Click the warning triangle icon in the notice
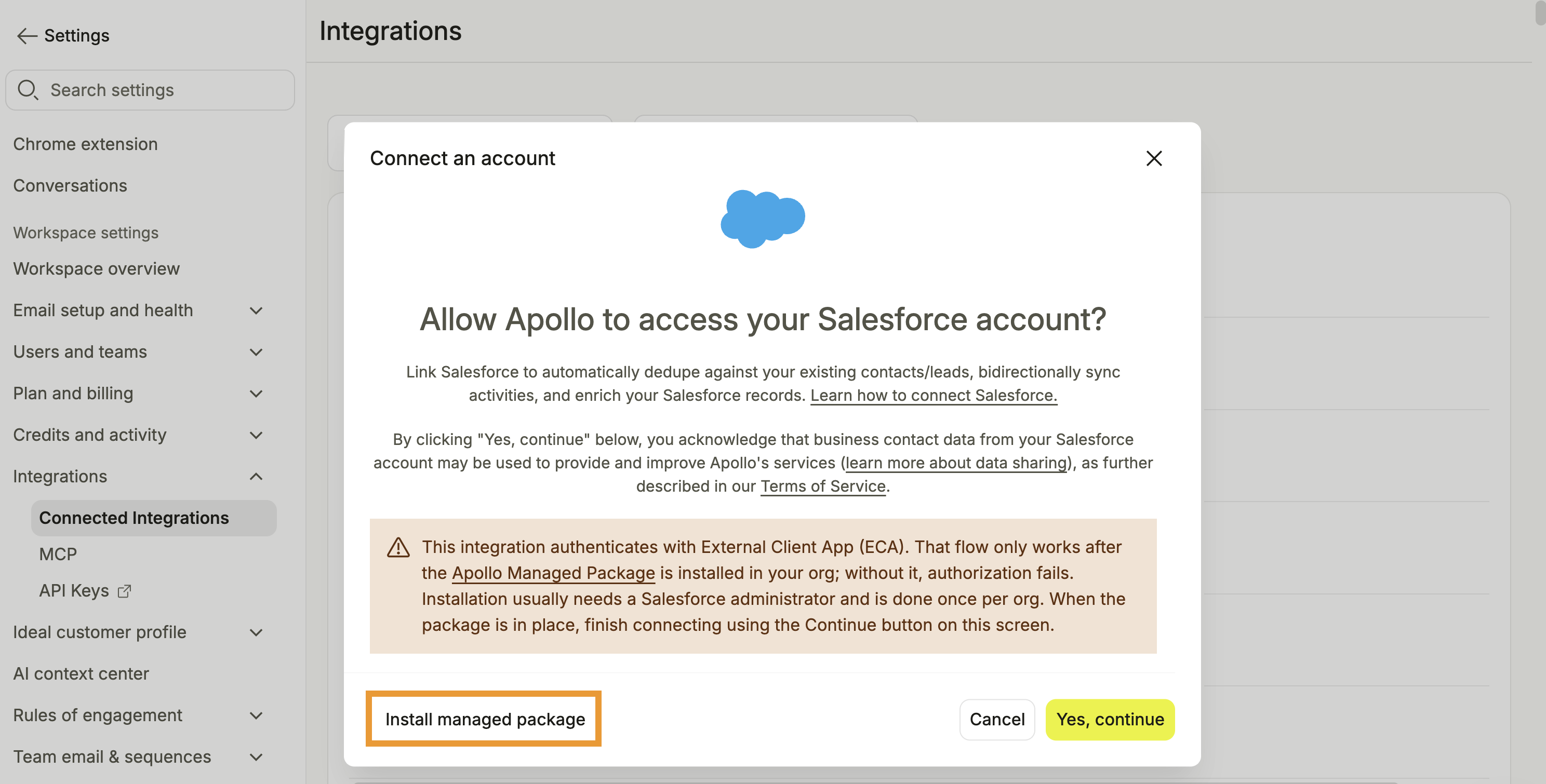This screenshot has height=784, width=1546. [398, 547]
